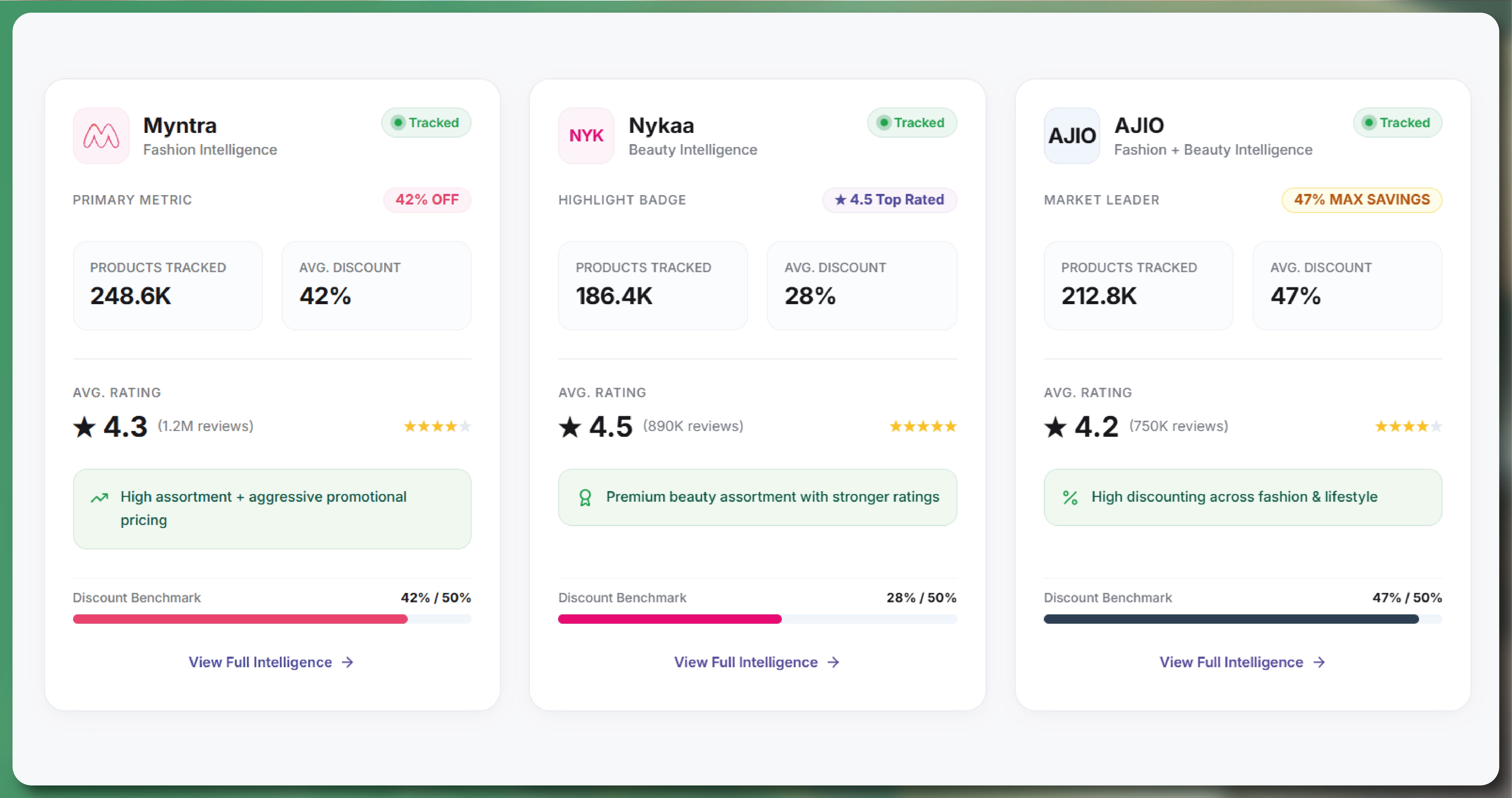Click the AJIO card title text
This screenshot has width=1512, height=798.
[1139, 126]
